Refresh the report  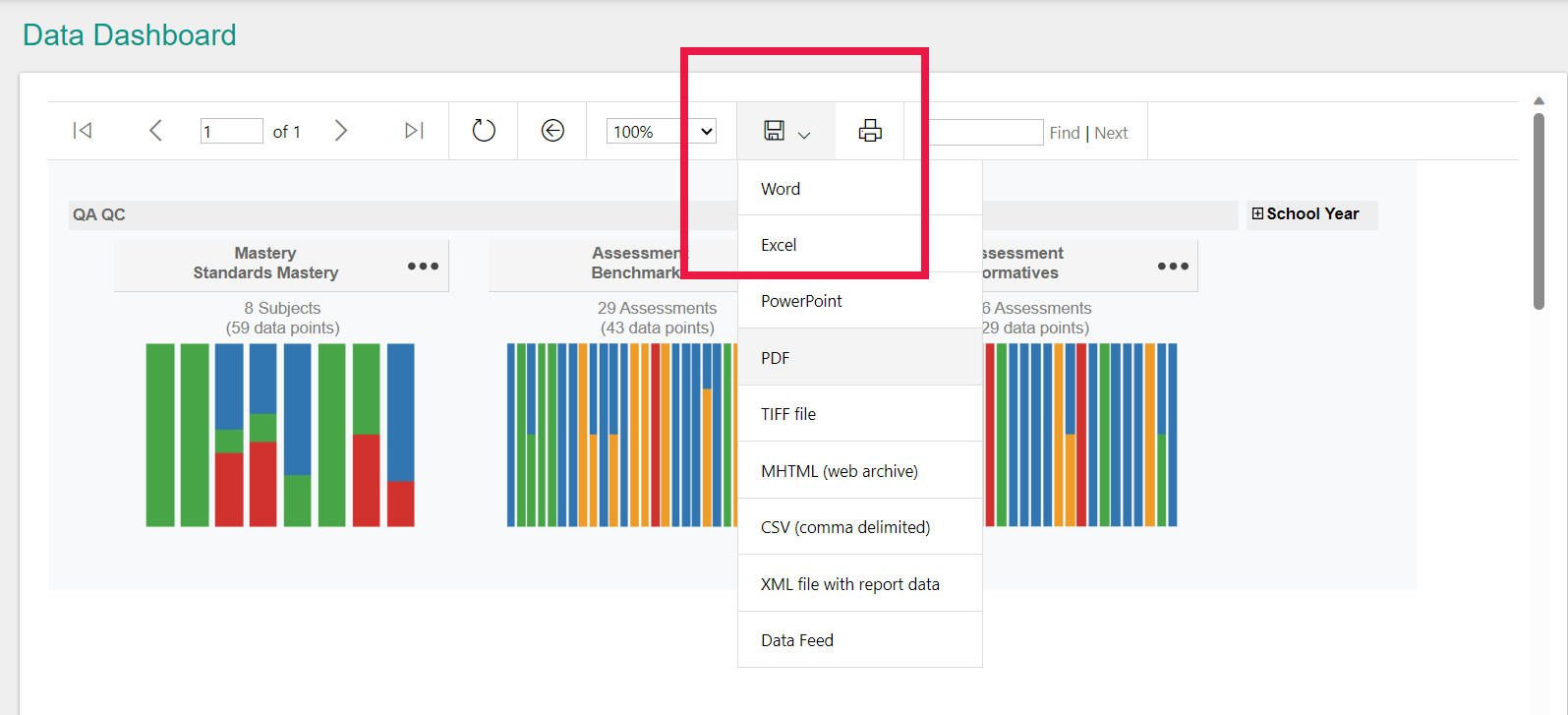click(x=484, y=131)
